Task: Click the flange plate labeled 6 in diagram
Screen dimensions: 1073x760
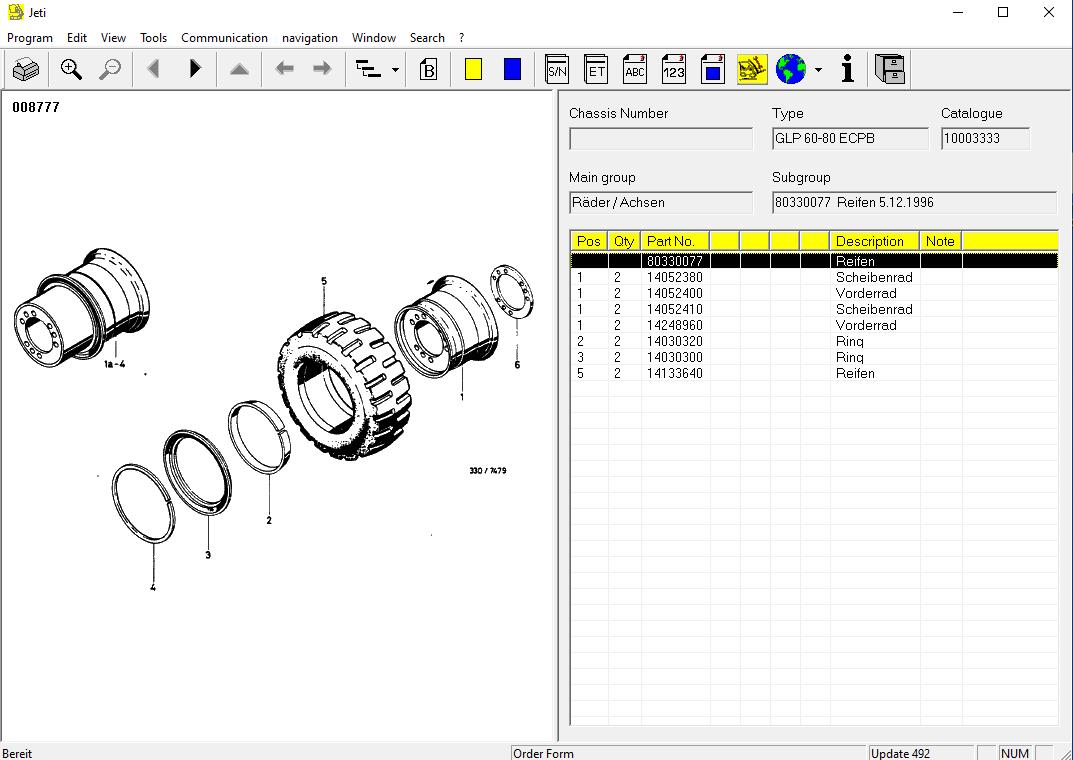Action: [512, 291]
